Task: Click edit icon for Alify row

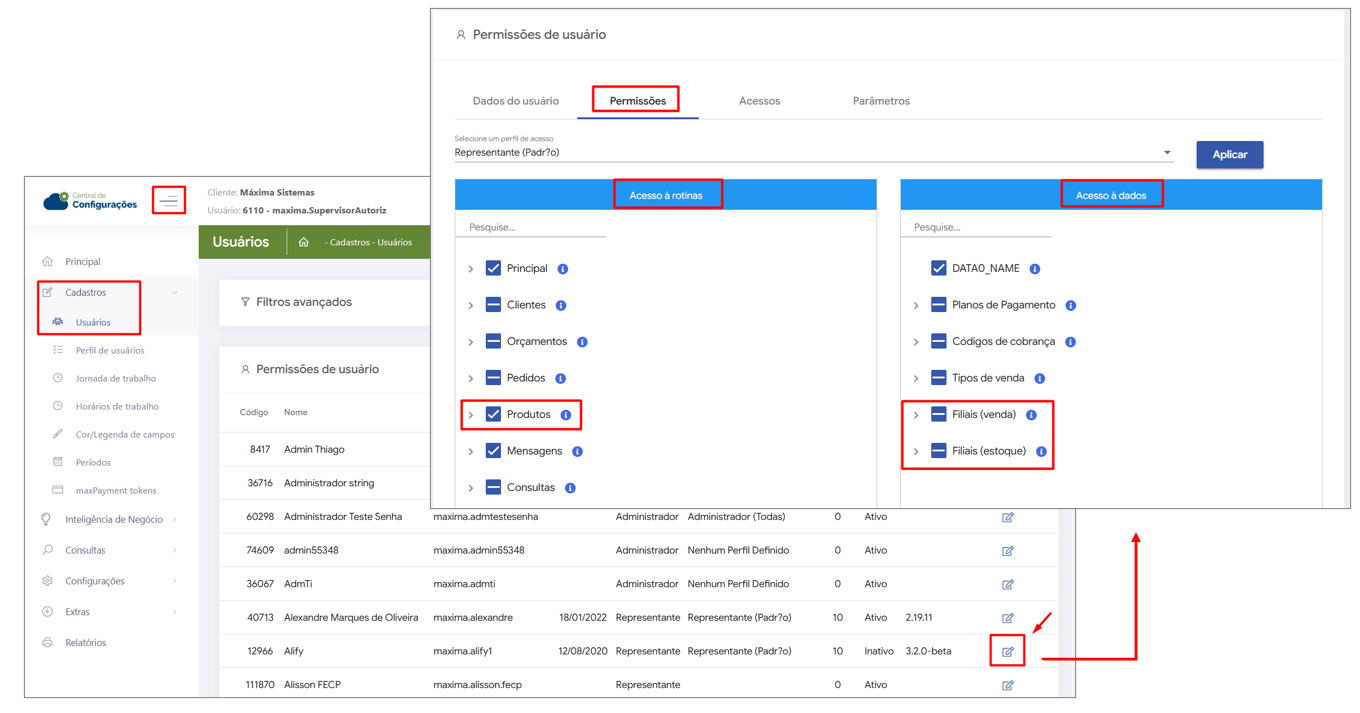Action: [x=1007, y=652]
